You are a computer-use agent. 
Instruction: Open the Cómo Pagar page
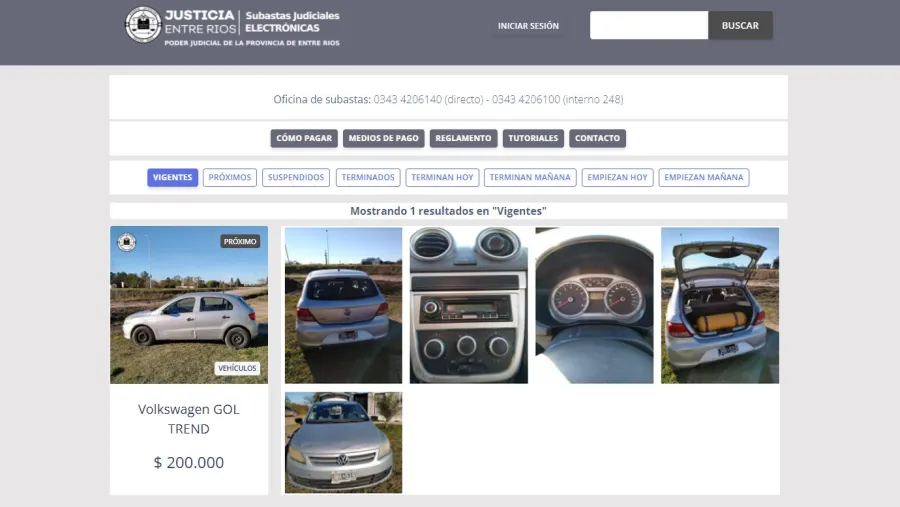click(x=303, y=138)
